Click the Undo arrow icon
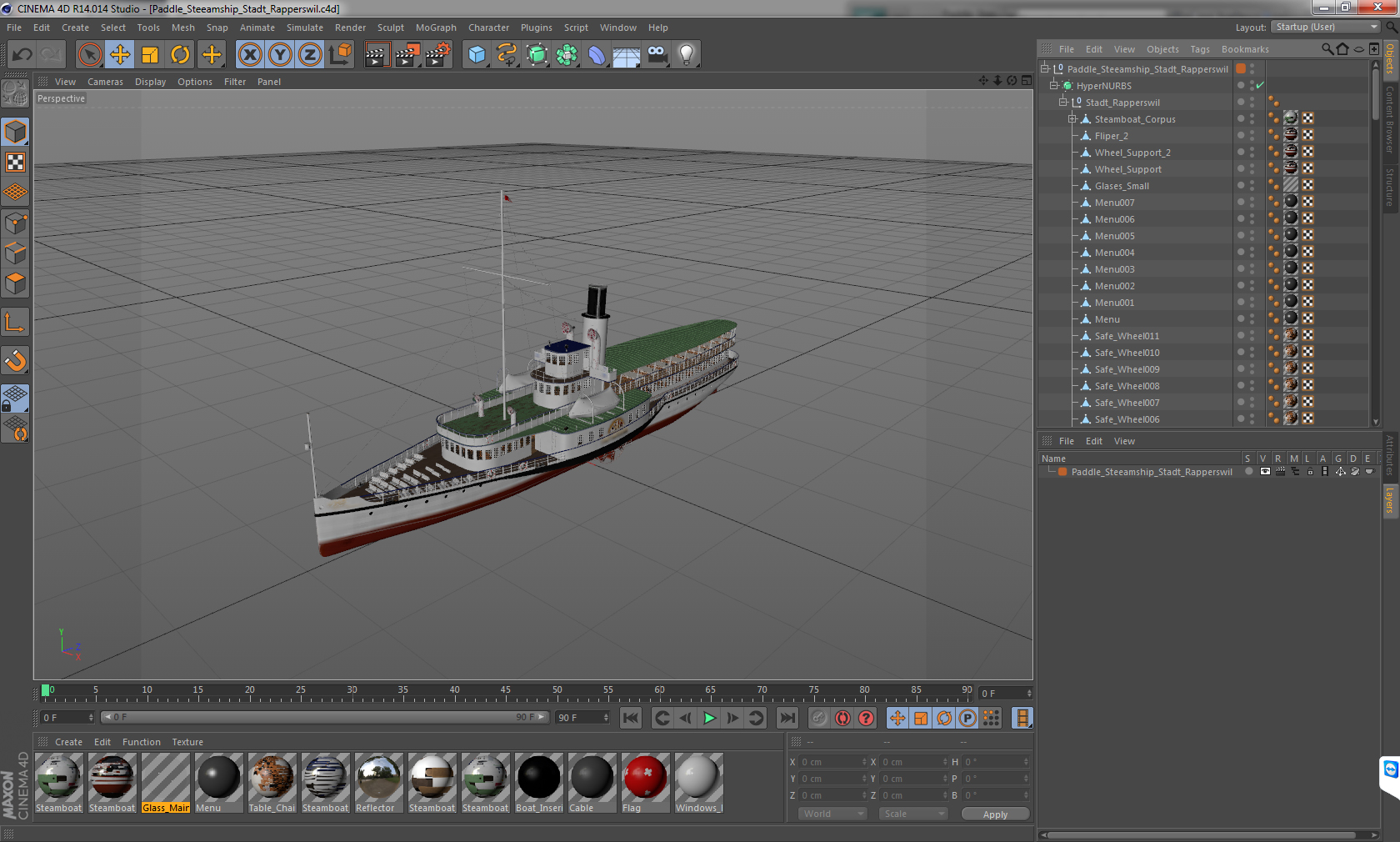The width and height of the screenshot is (1400, 842). tap(22, 55)
